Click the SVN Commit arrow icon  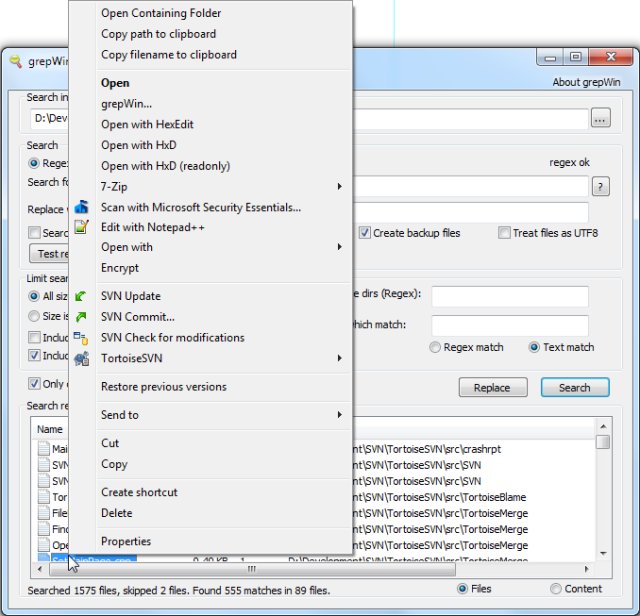pos(81,317)
